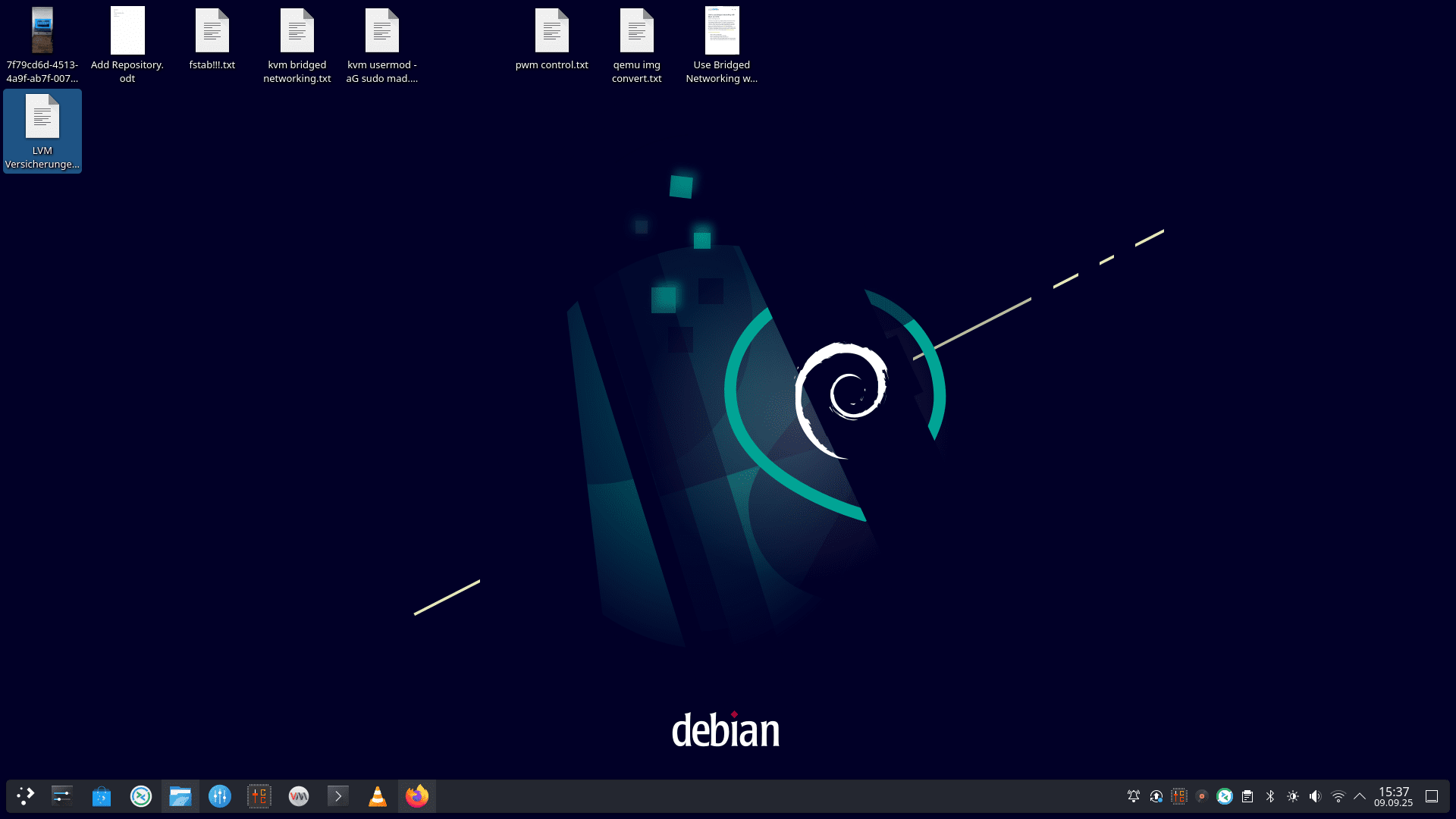Image resolution: width=1456 pixels, height=819 pixels.
Task: Click the 15:37 digital clock
Action: coord(1393,796)
